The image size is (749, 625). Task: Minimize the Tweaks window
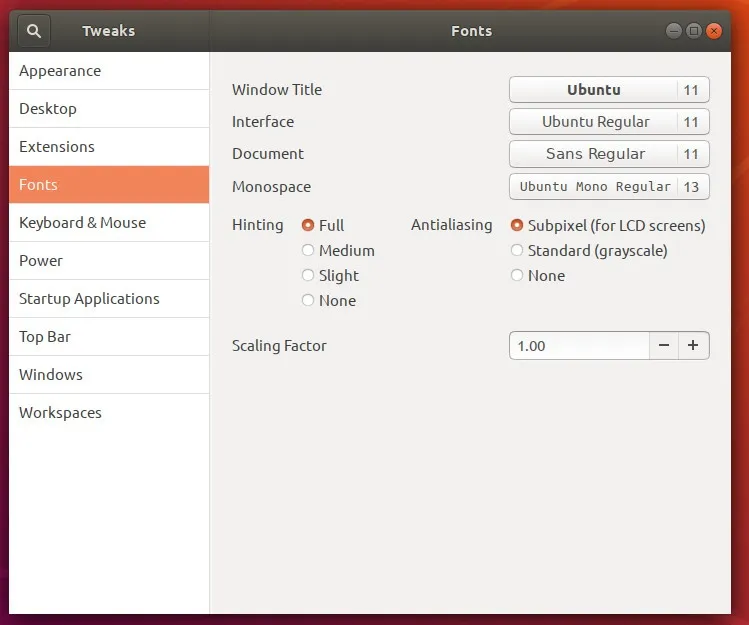coord(674,31)
